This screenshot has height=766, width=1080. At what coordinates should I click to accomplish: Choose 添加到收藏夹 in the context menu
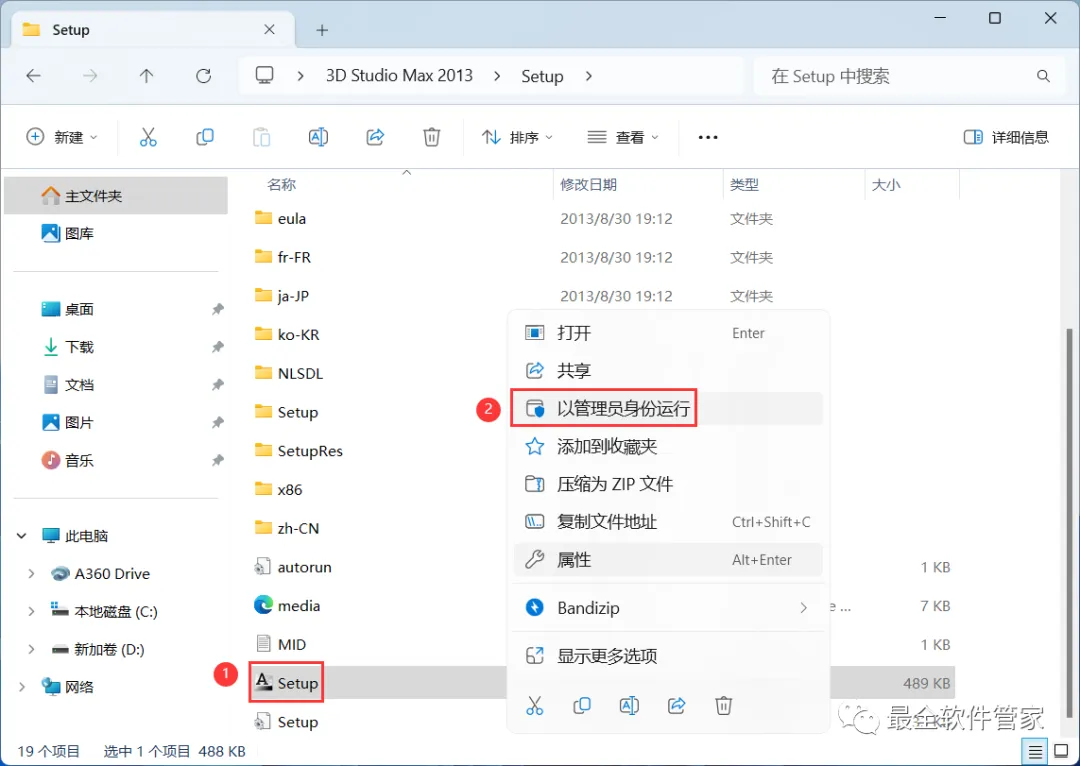tap(668, 446)
